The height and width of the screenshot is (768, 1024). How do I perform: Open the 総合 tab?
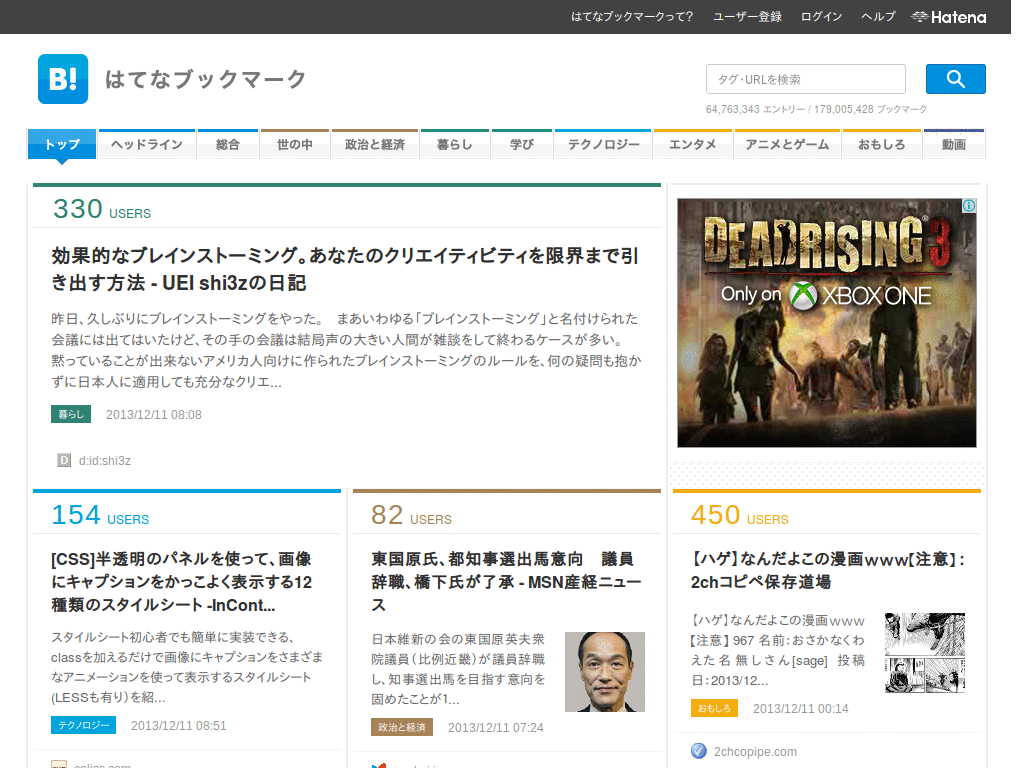pyautogui.click(x=228, y=144)
